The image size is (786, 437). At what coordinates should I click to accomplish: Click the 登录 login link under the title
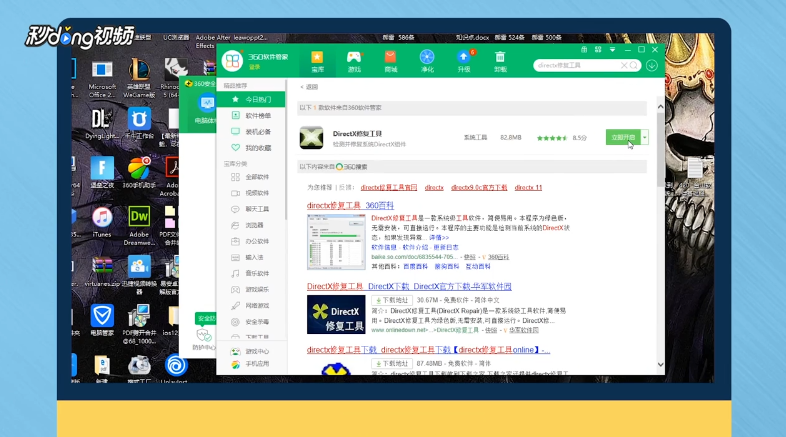(x=255, y=67)
